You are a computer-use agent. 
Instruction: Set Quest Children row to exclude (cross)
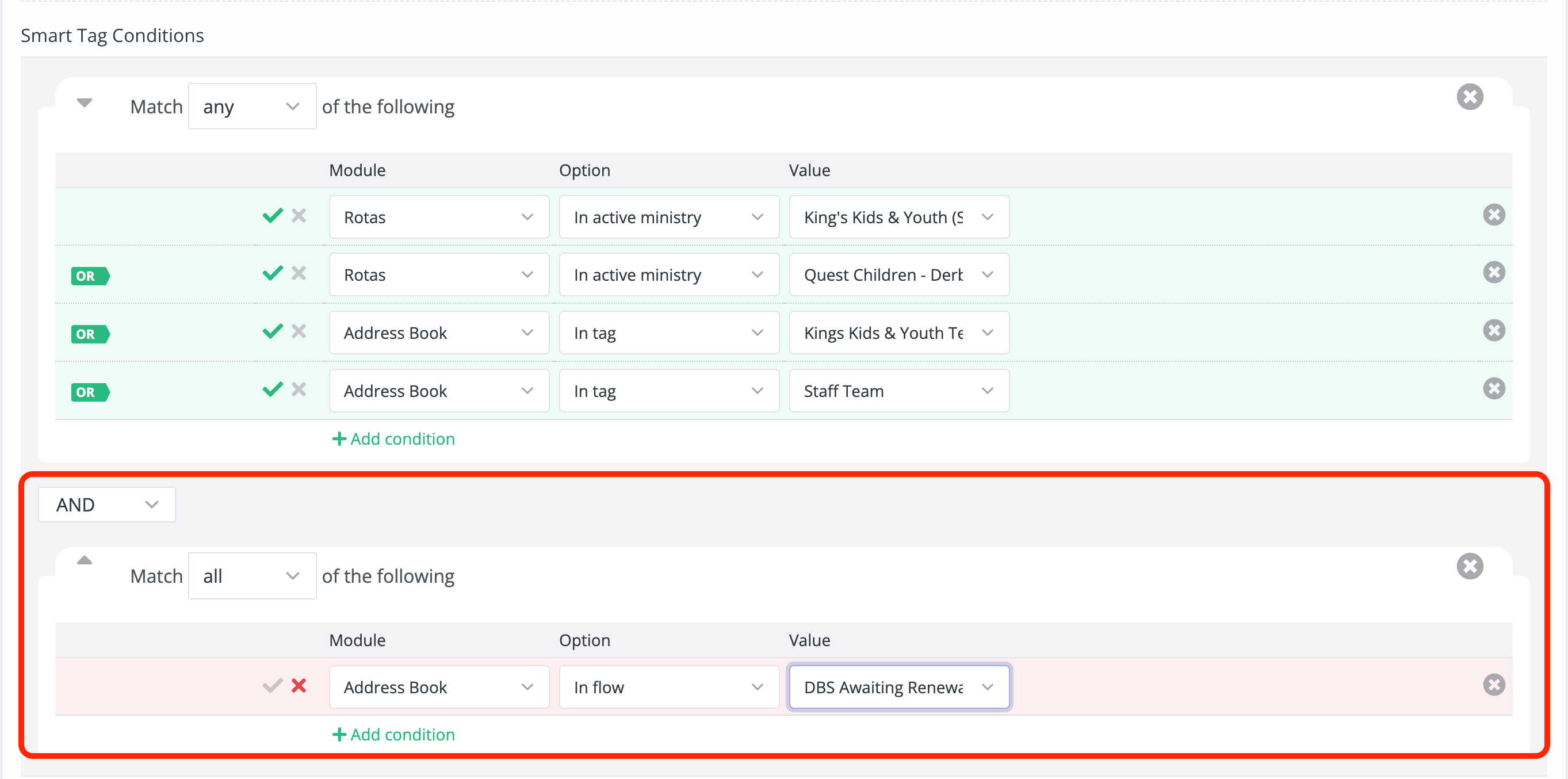pos(299,273)
